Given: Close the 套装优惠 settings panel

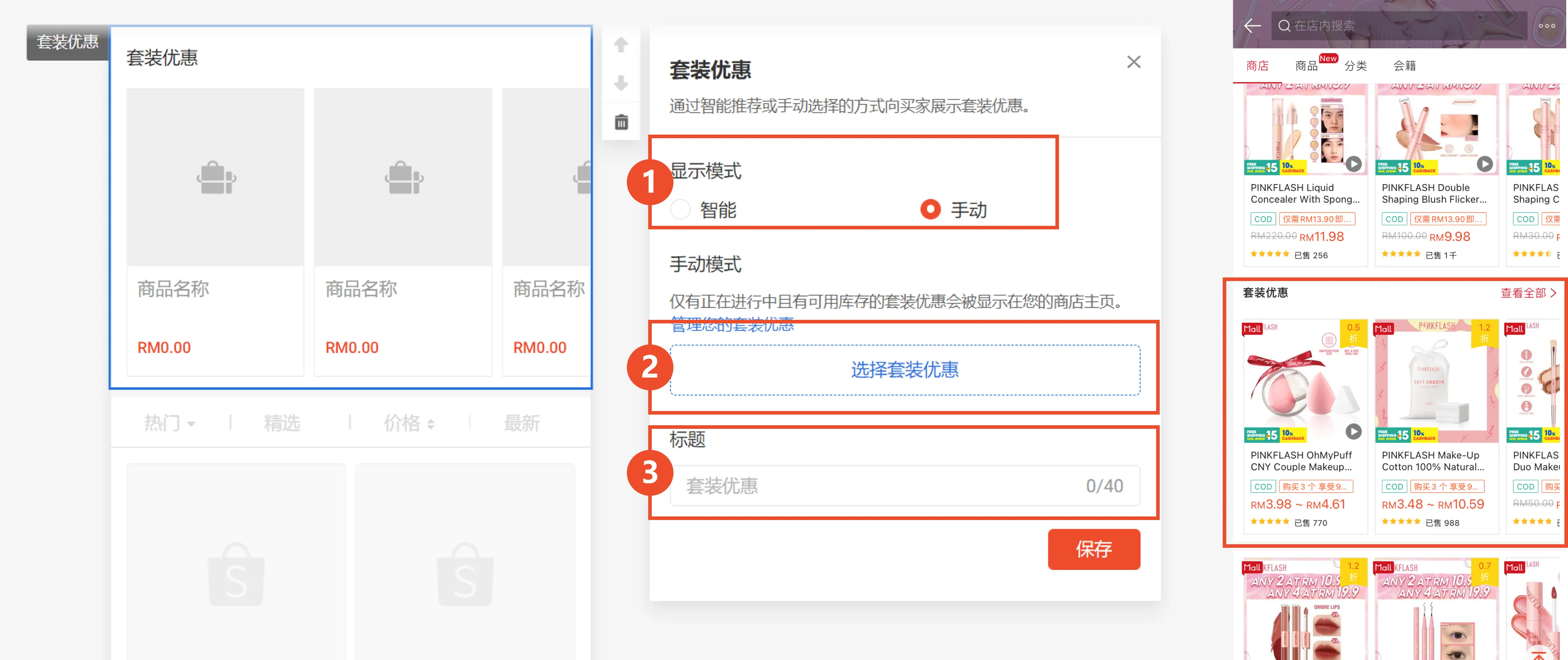Looking at the screenshot, I should point(1133,62).
